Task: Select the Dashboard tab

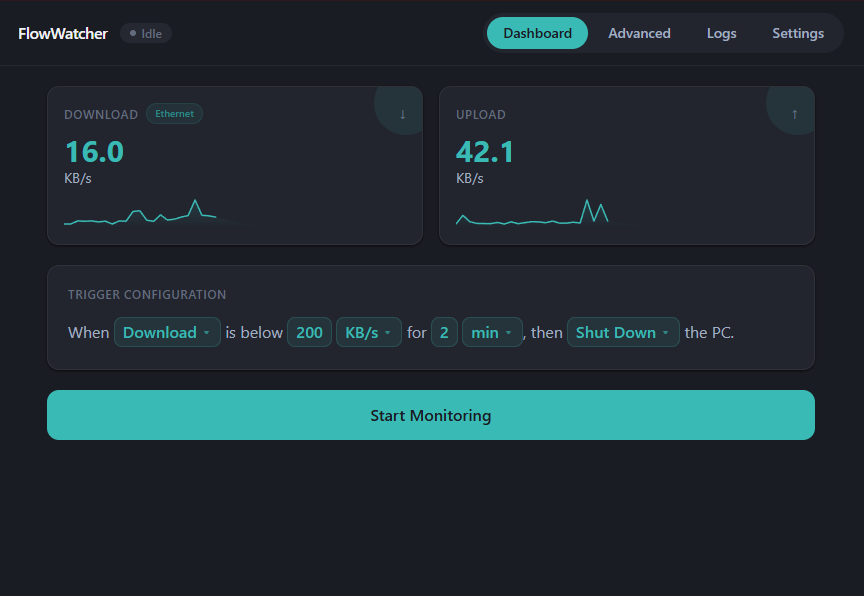Action: (x=537, y=32)
